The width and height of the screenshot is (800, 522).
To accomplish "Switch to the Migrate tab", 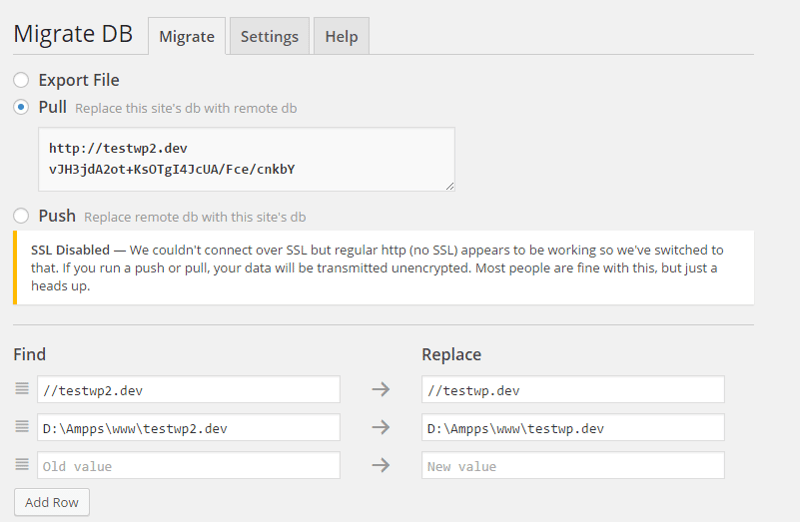I will click(x=187, y=36).
